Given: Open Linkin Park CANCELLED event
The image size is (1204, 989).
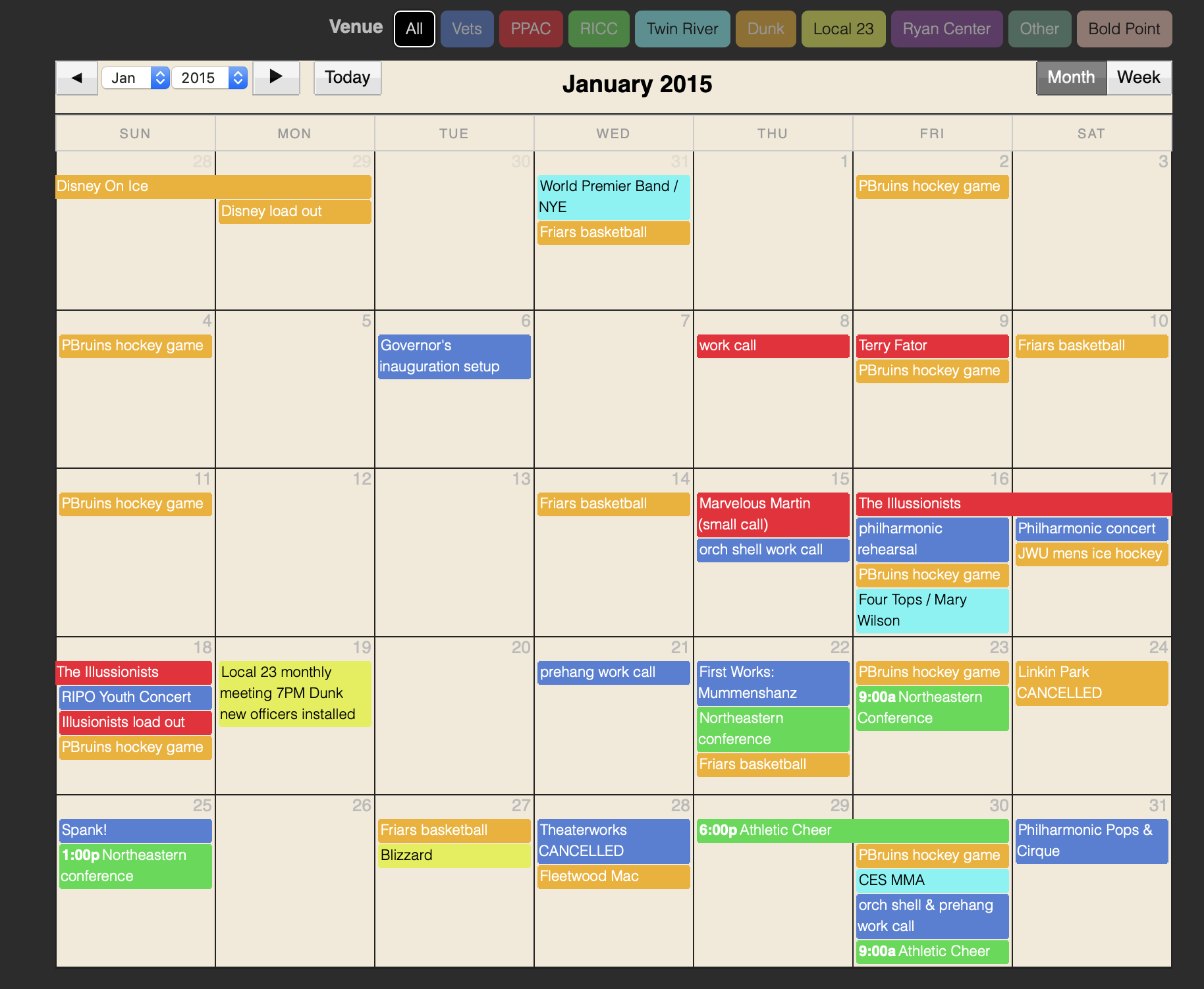Looking at the screenshot, I should (x=1091, y=683).
